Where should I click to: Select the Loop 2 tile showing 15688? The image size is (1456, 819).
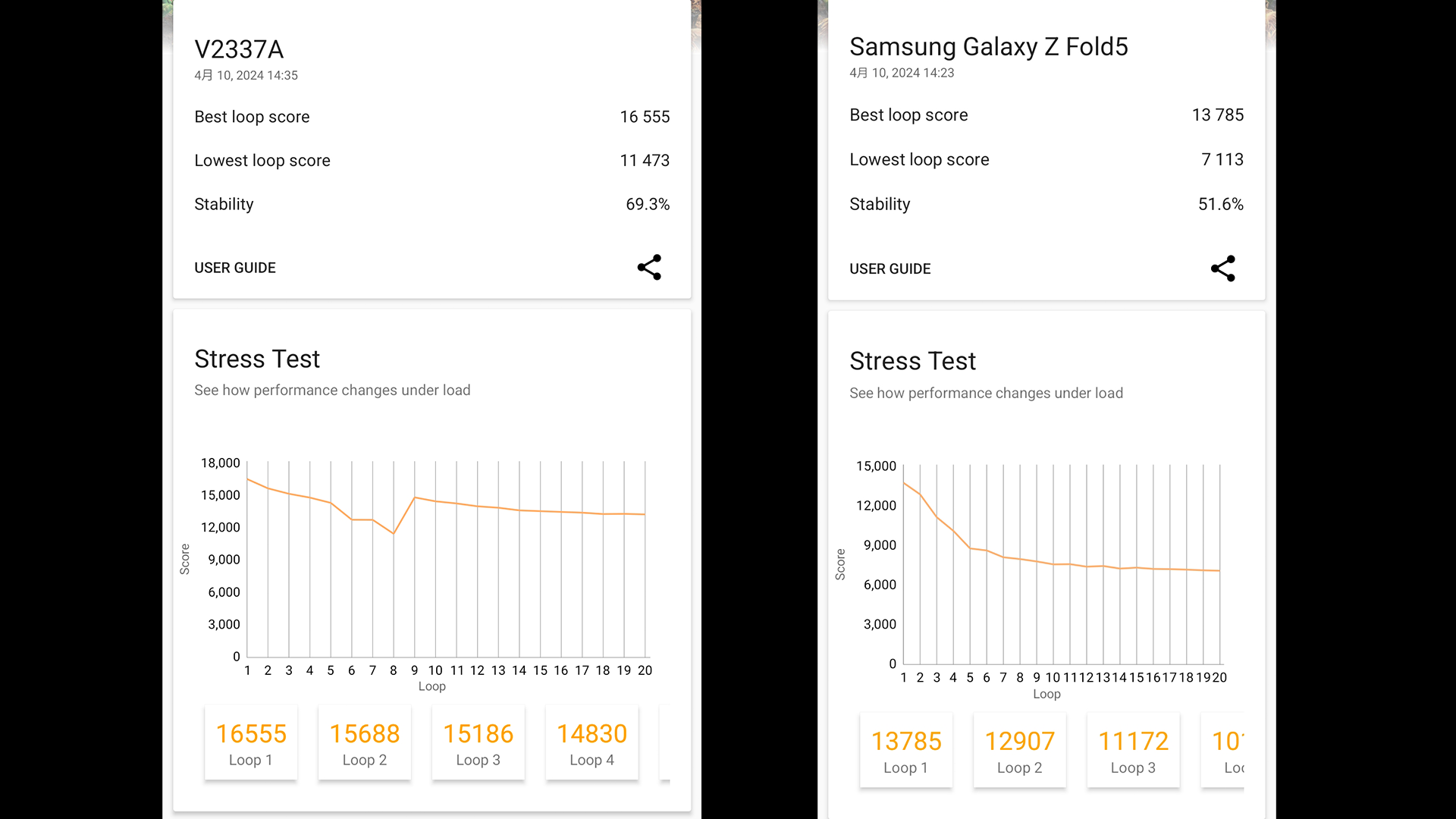click(x=365, y=743)
